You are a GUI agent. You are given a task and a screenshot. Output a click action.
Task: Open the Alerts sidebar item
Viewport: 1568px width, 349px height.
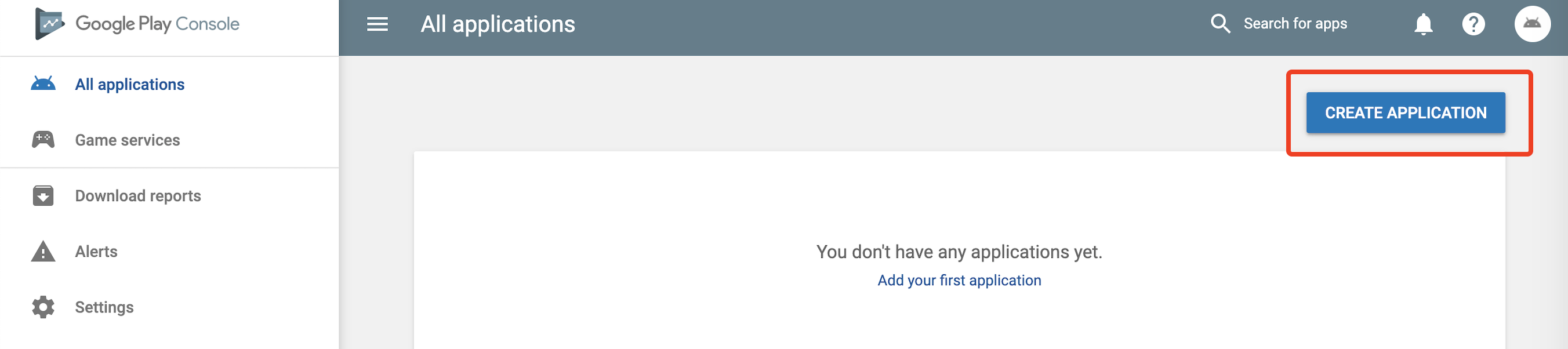[x=96, y=252]
